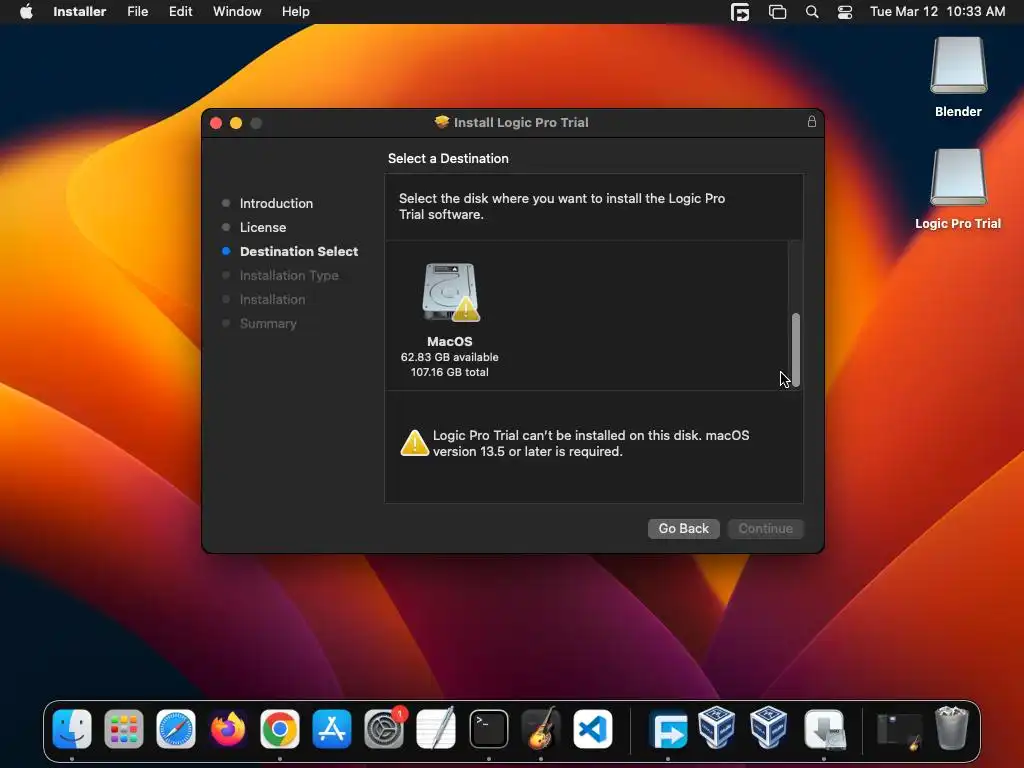Image resolution: width=1024 pixels, height=768 pixels.
Task: Launch Google Chrome from the Dock
Action: tap(280, 729)
